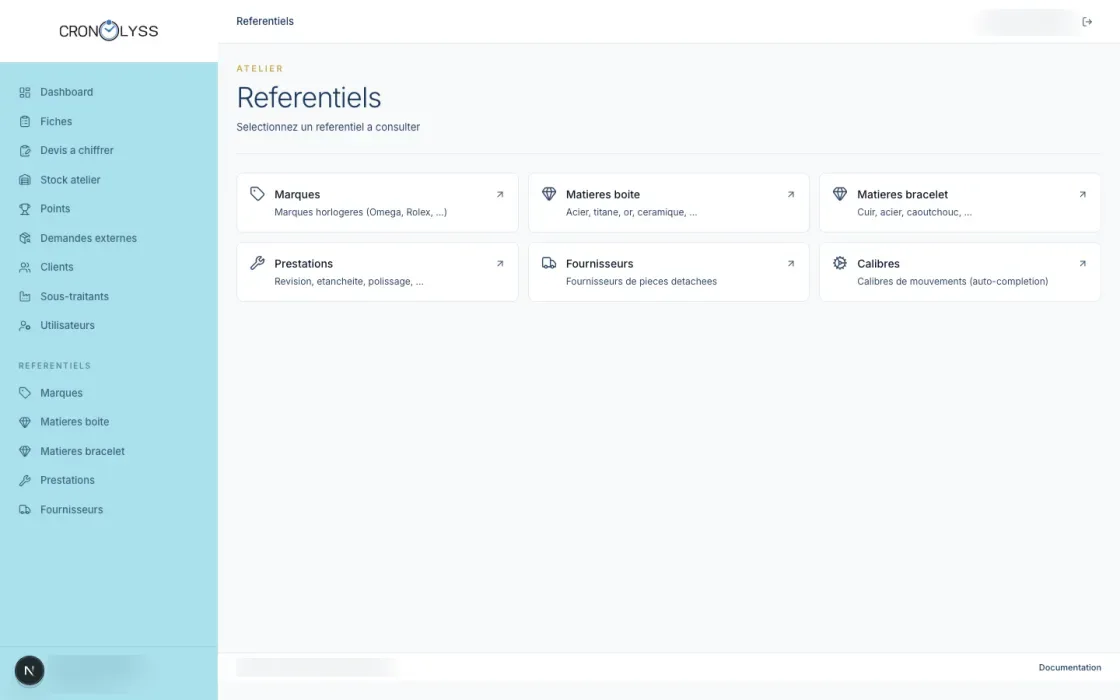Click 'Revision, etancheite, polissage, ...' description
Image resolution: width=1120 pixels, height=700 pixels.
[x=349, y=281]
